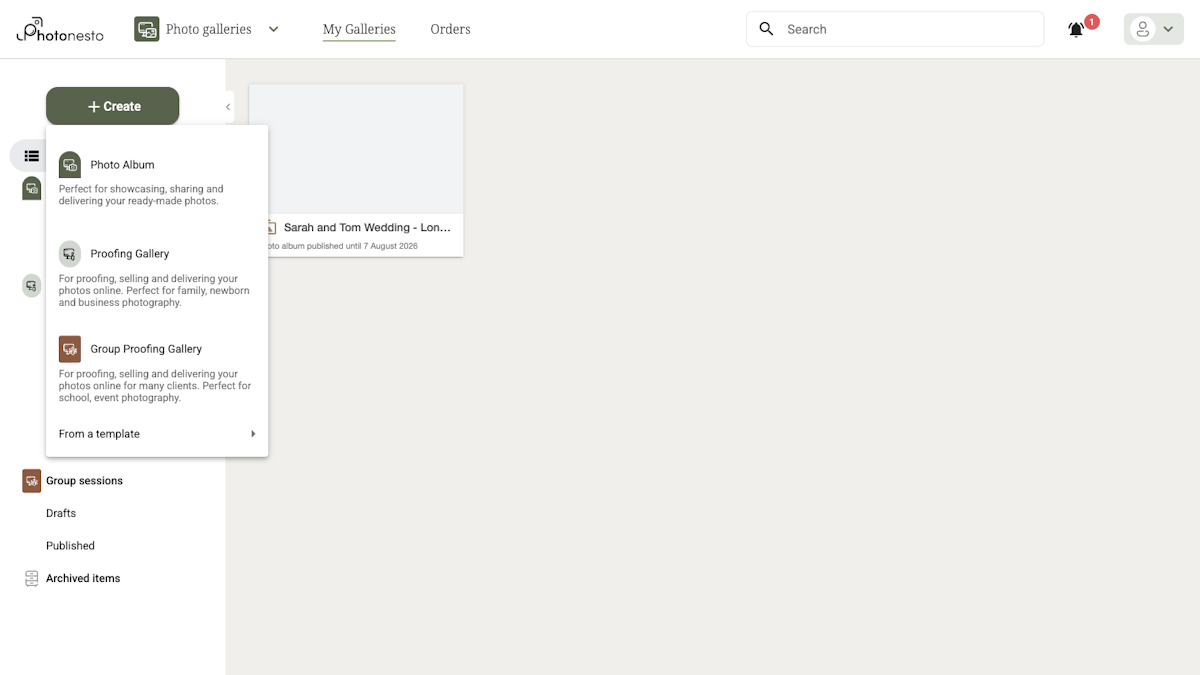
Task: Click the green photo album sidebar icon
Action: pos(32,188)
